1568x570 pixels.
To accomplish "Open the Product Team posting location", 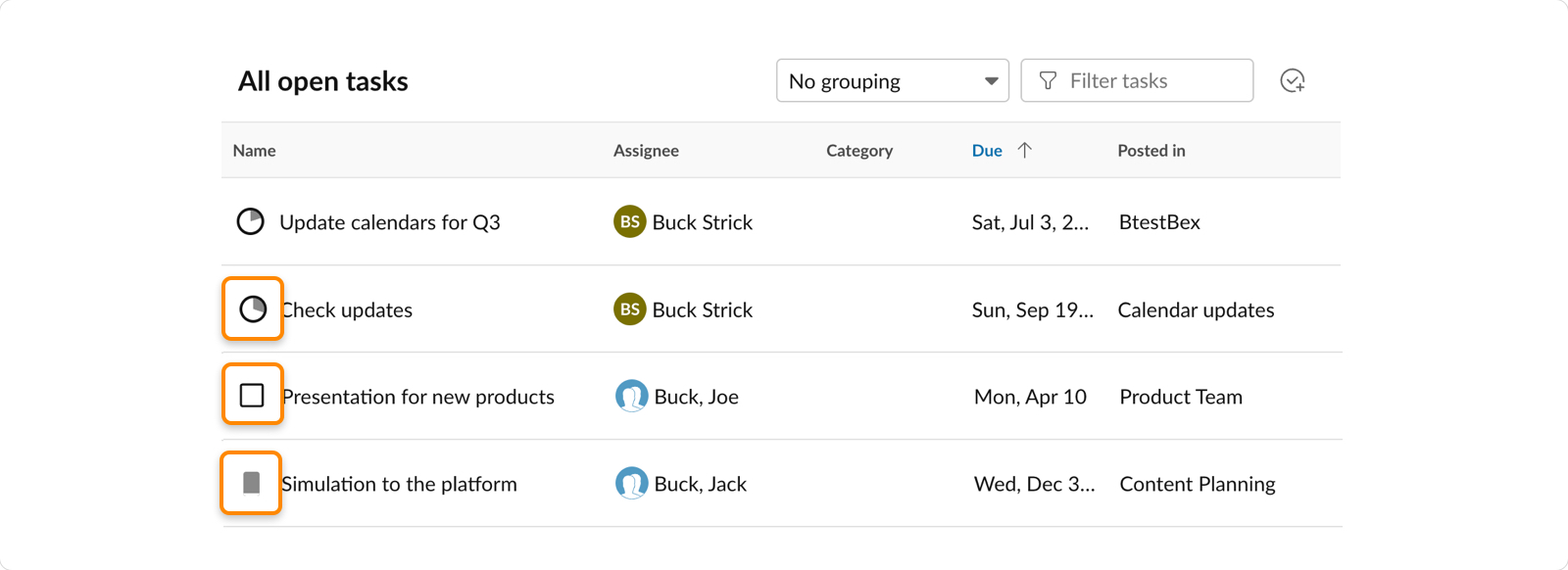I will tap(1181, 397).
